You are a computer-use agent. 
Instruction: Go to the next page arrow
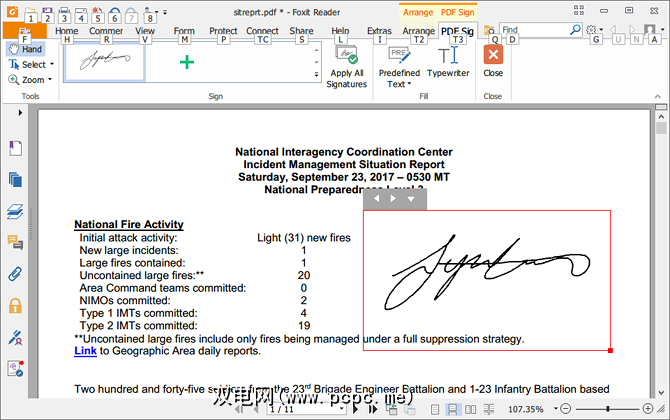356,409
